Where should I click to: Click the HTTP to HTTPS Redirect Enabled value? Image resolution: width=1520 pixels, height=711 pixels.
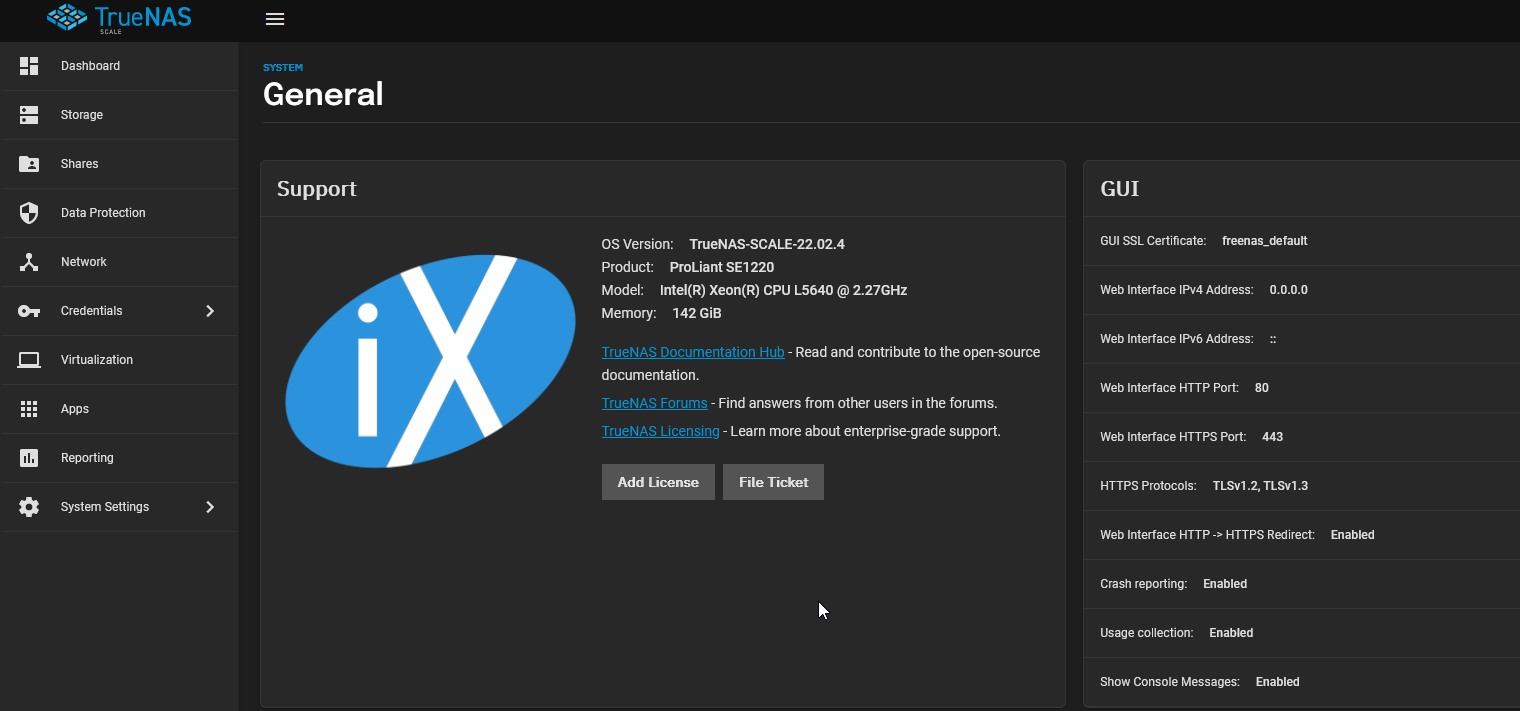(x=1353, y=535)
